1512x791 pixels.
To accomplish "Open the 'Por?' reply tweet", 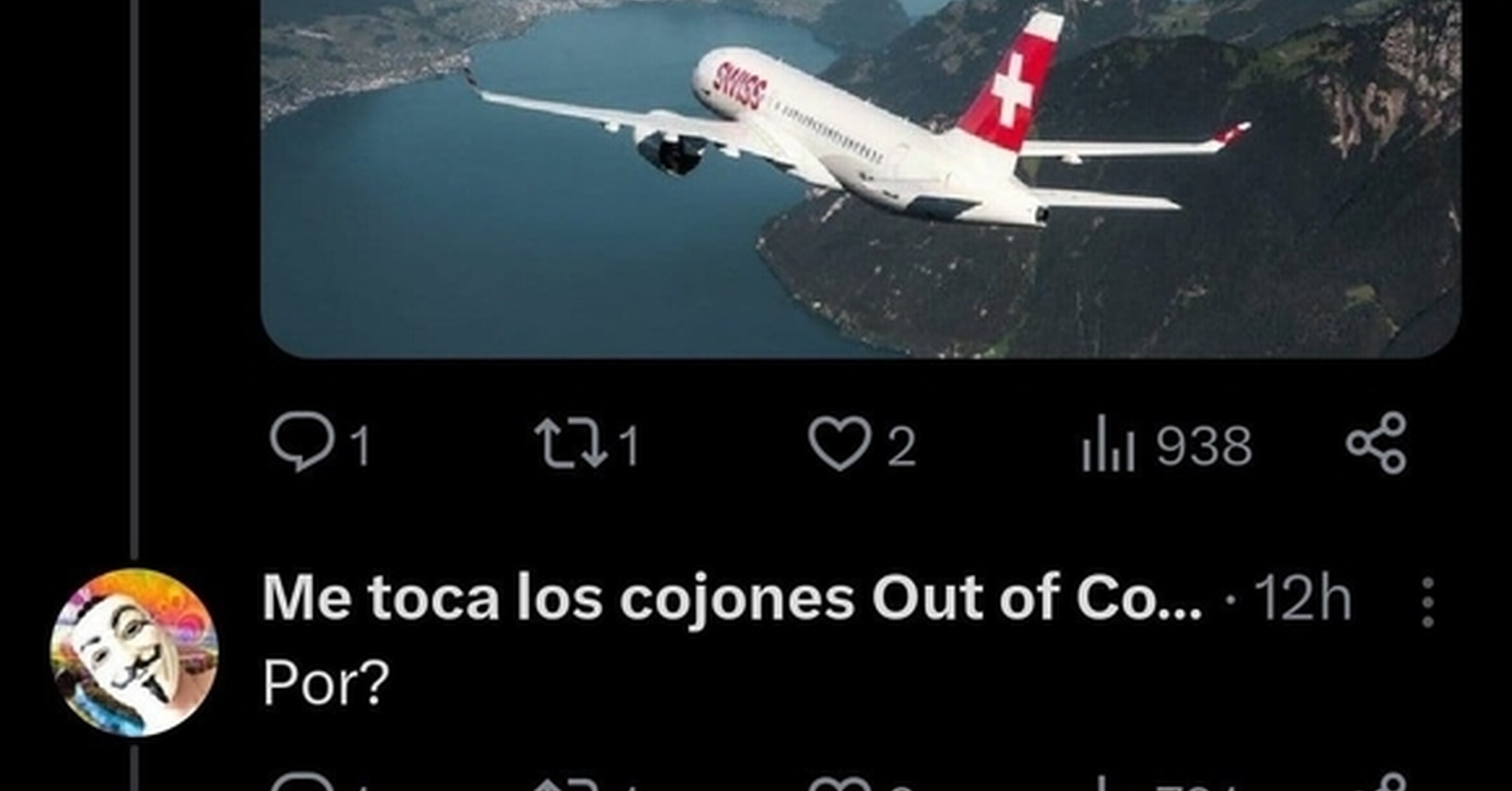I will (x=326, y=683).
